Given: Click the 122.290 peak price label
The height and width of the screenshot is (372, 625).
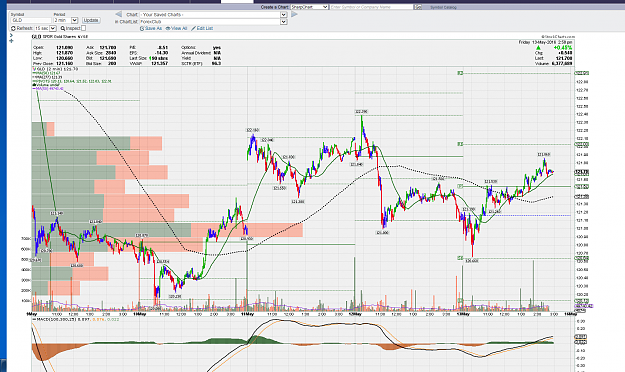Looking at the screenshot, I should coord(361,112).
